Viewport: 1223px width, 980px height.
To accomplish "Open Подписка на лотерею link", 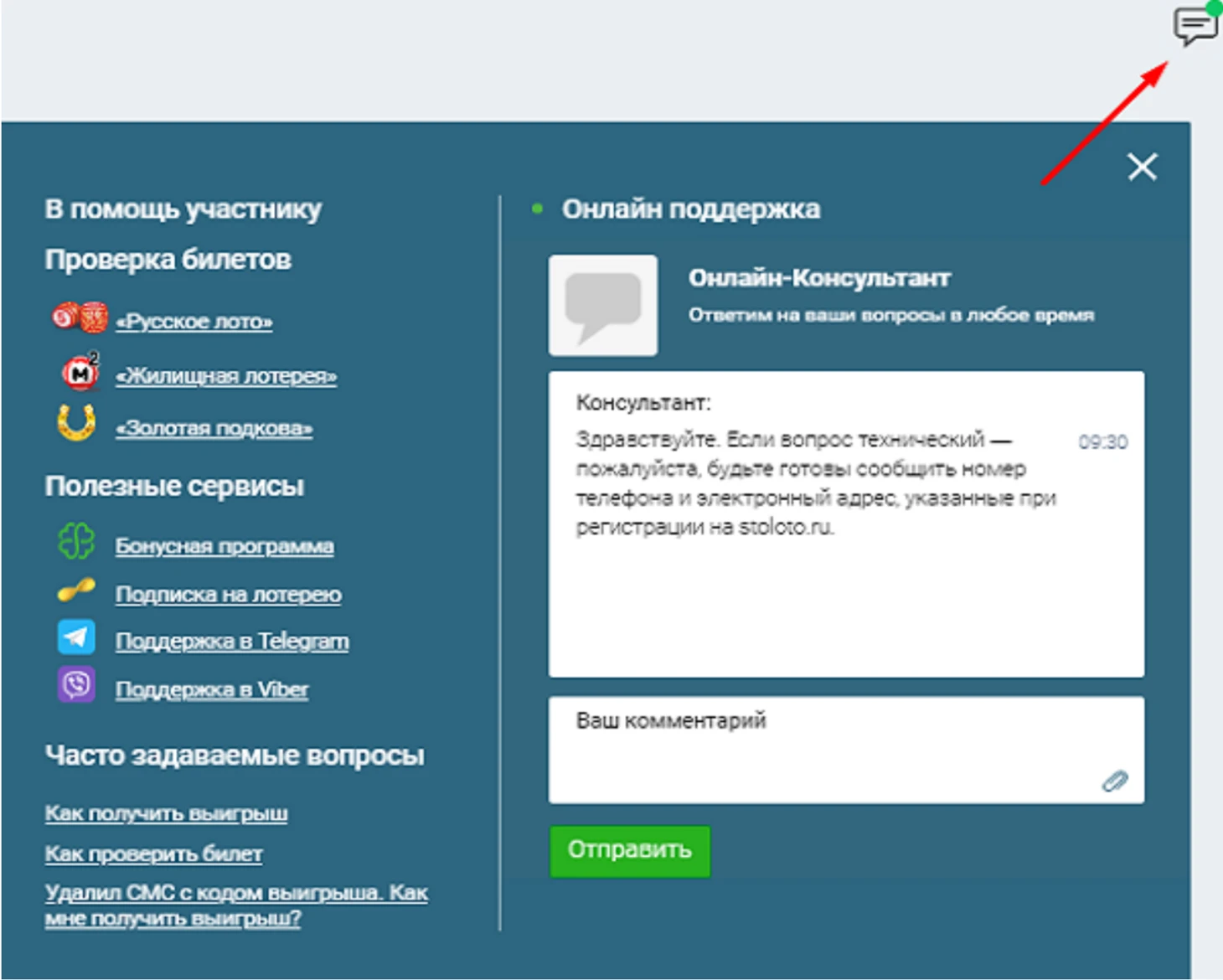I will tap(229, 595).
